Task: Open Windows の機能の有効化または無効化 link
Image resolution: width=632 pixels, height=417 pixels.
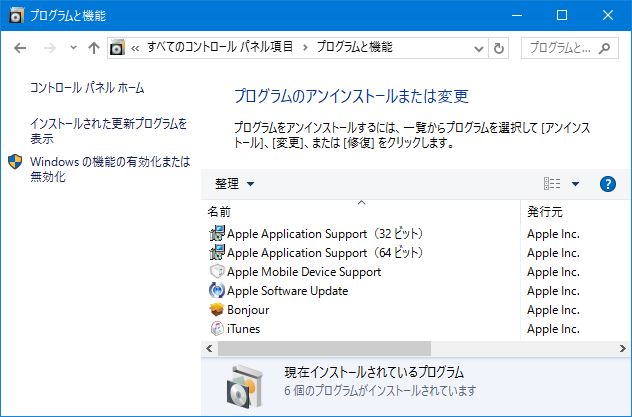Action: 110,169
